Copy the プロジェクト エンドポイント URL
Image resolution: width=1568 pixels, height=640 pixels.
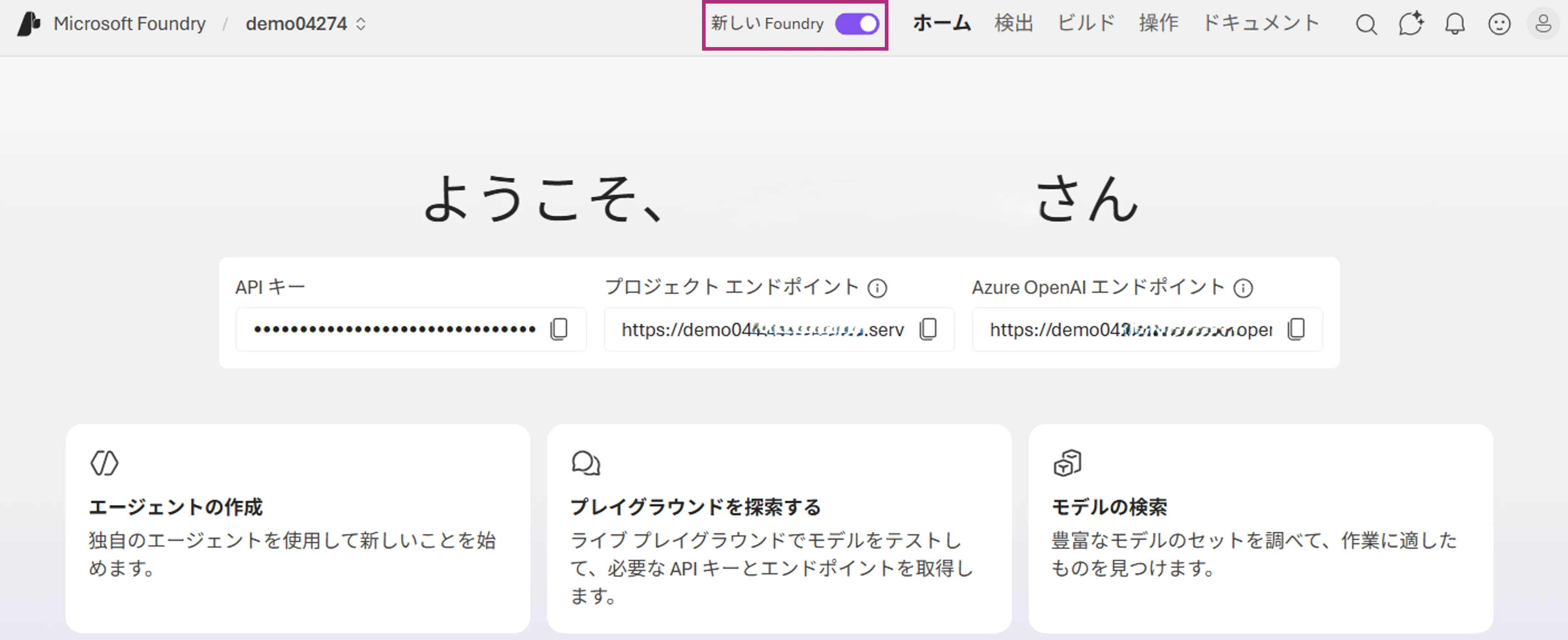coord(928,329)
